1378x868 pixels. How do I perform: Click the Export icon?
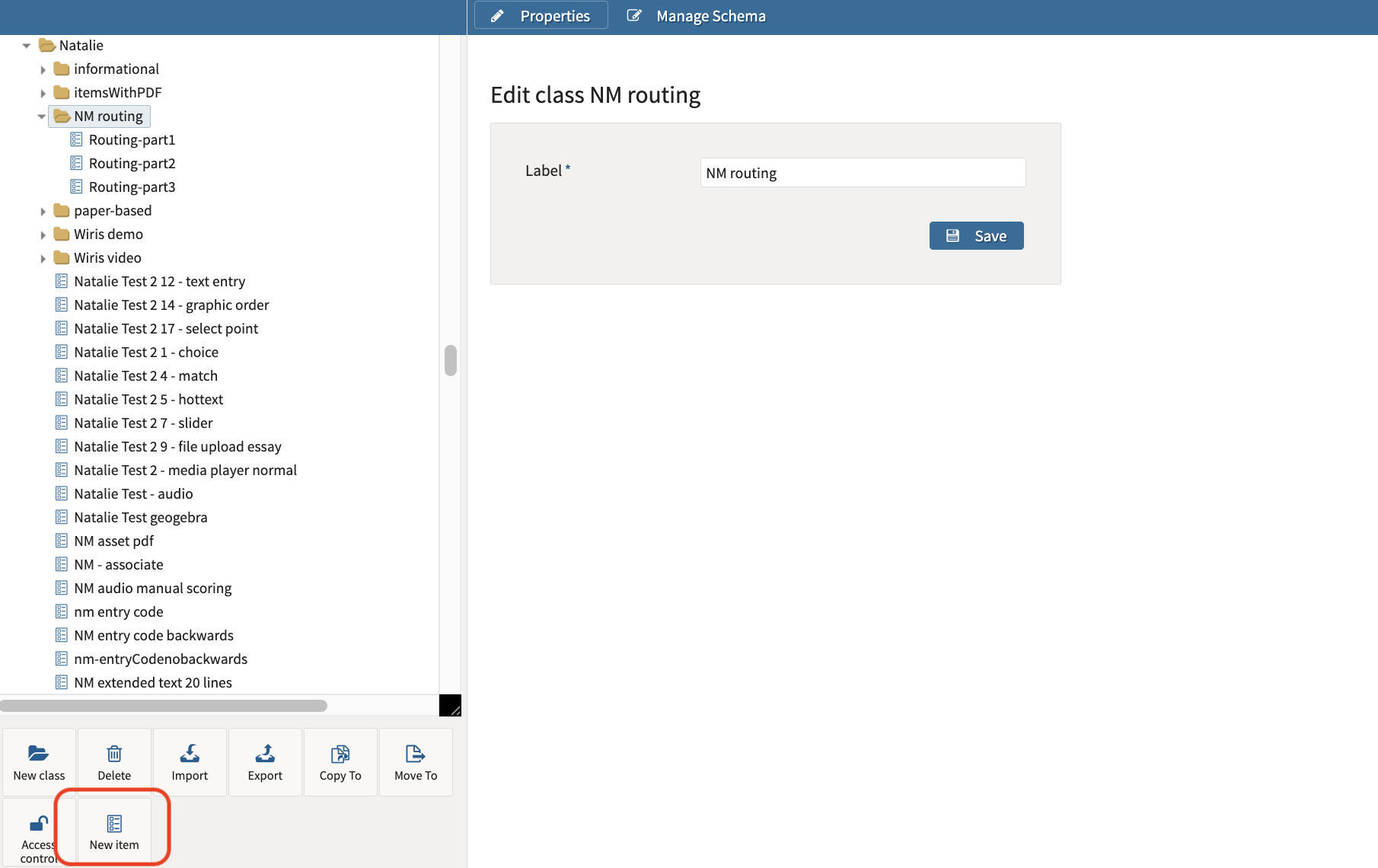pyautogui.click(x=265, y=754)
